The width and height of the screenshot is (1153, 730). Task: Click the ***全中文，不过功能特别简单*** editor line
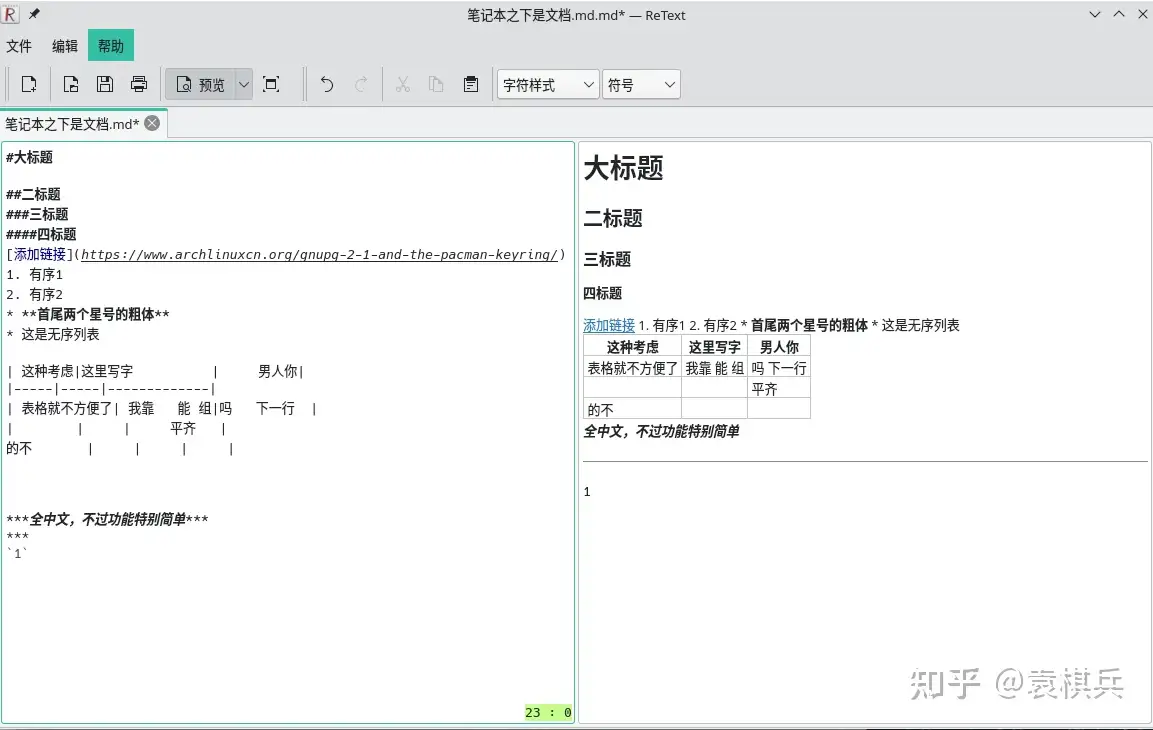point(107,520)
